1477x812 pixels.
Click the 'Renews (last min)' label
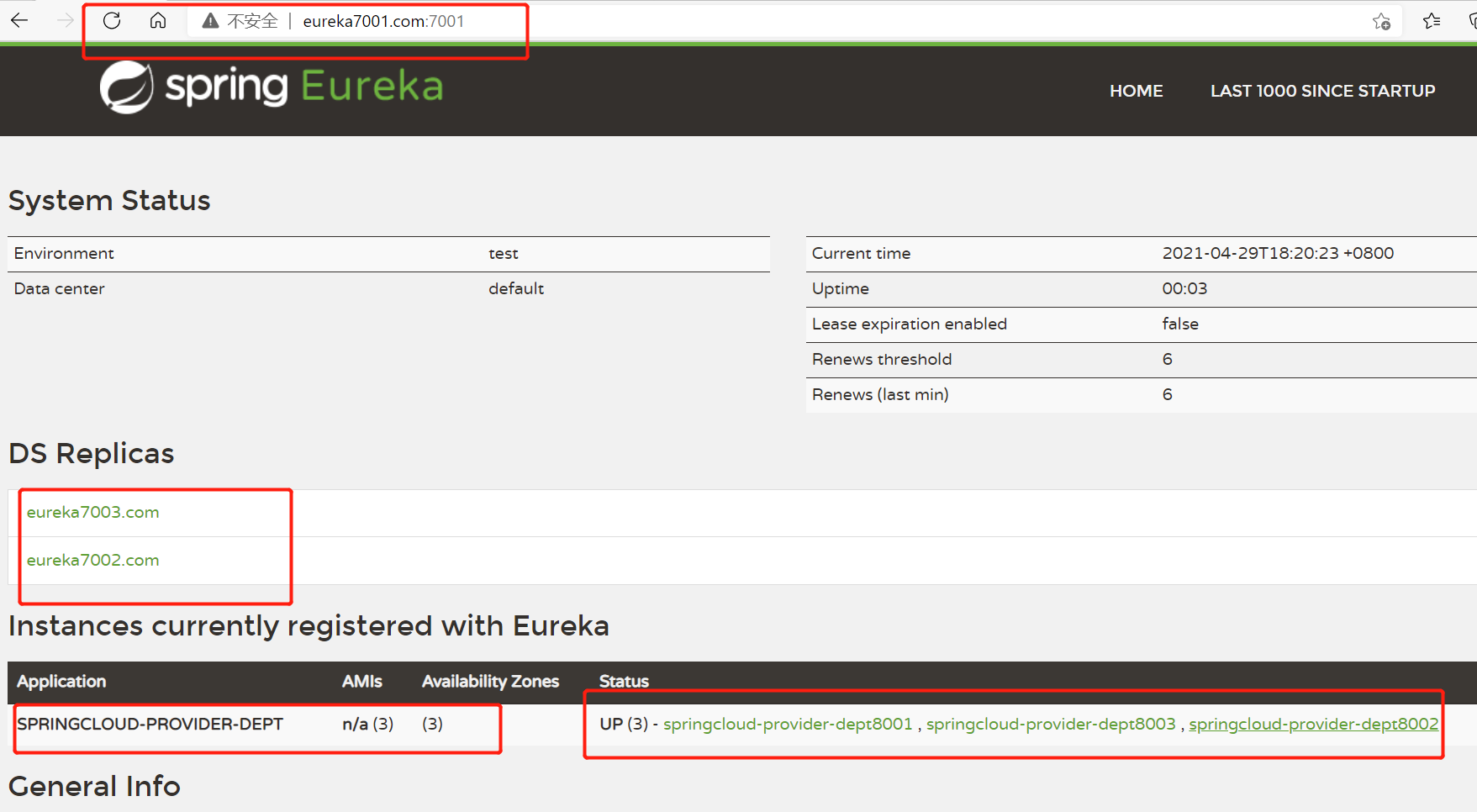coord(880,394)
